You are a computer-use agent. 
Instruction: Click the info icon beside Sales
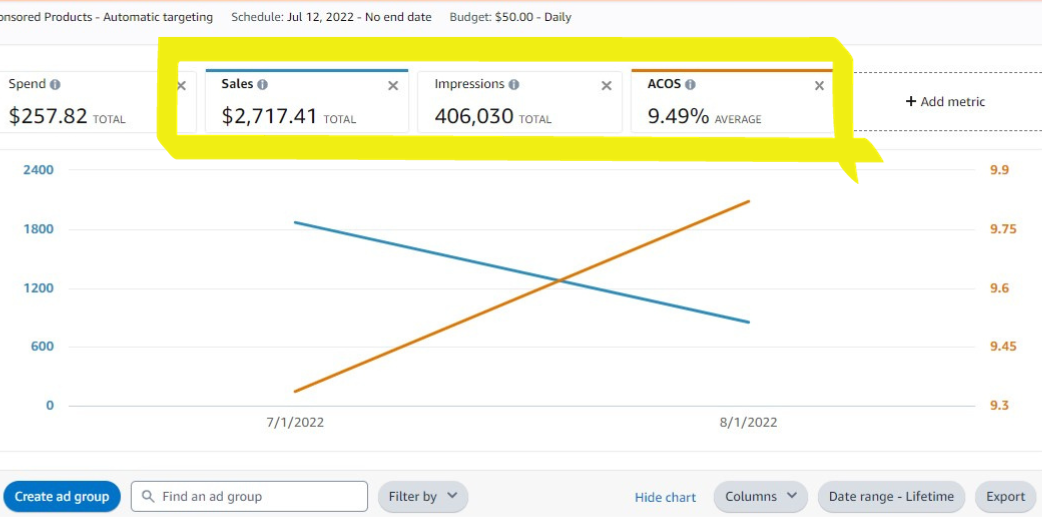(x=263, y=85)
